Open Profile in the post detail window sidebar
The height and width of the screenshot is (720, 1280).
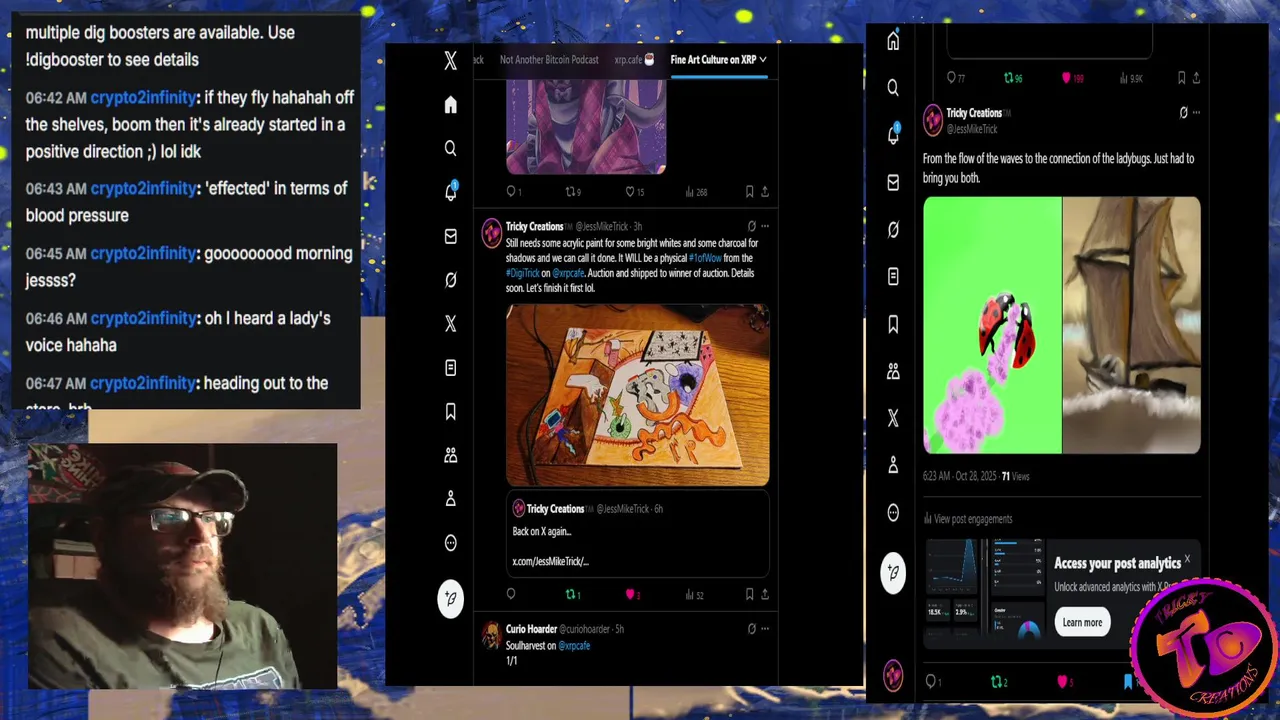click(x=893, y=465)
